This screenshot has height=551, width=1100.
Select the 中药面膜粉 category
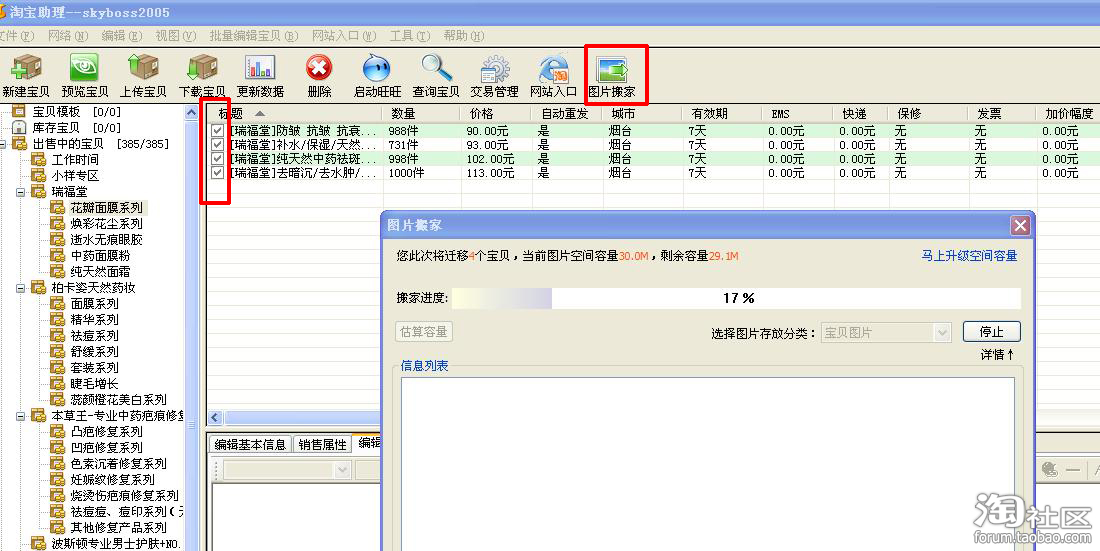100,255
